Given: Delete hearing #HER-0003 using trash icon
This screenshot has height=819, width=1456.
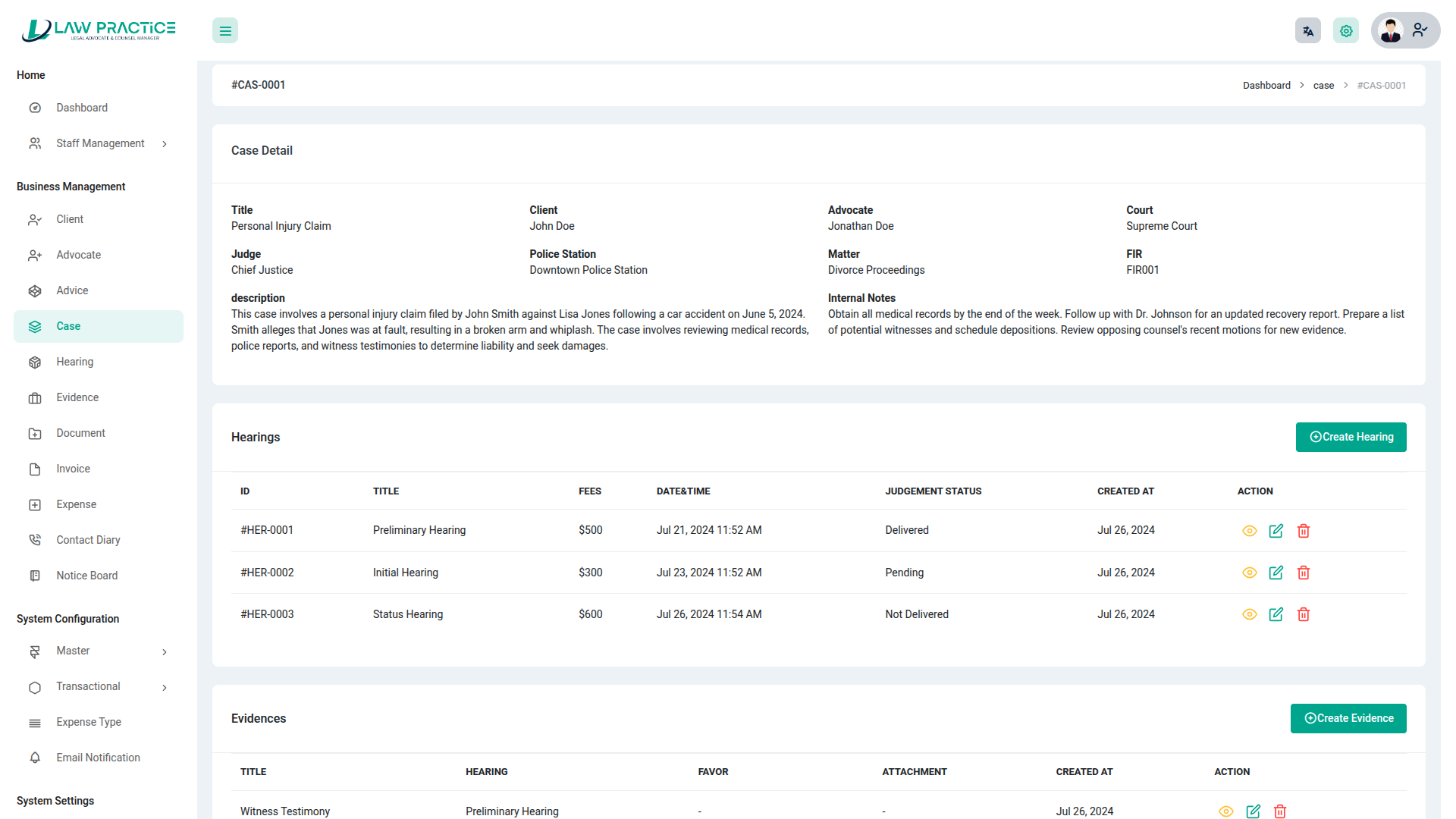Looking at the screenshot, I should click(x=1304, y=614).
